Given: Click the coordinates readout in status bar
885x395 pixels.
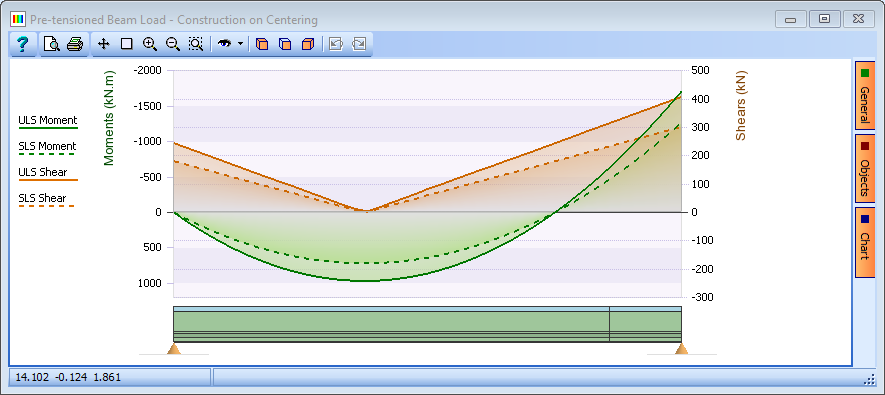Looking at the screenshot, I should tap(68, 377).
